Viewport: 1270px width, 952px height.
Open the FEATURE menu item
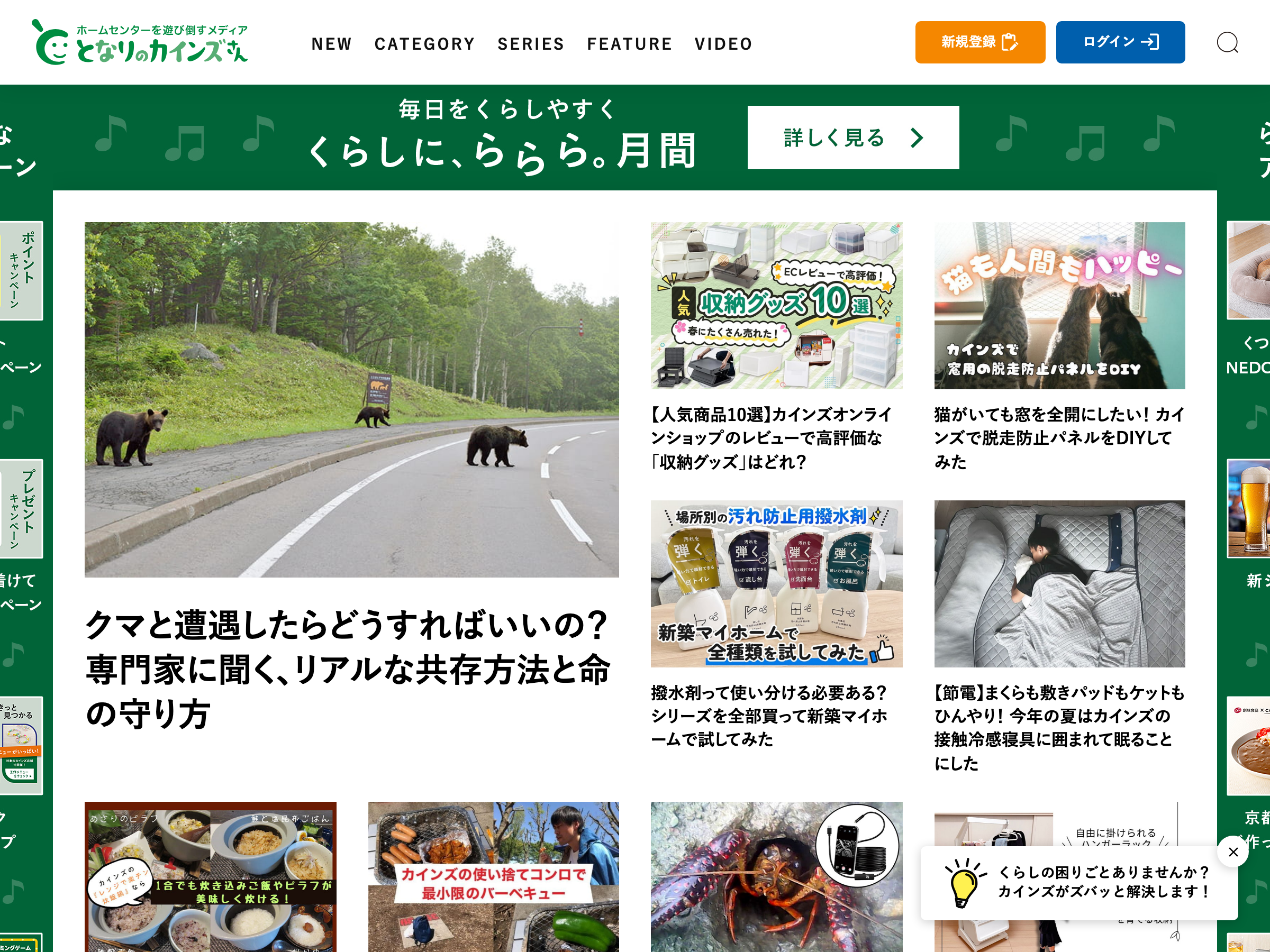[x=630, y=43]
